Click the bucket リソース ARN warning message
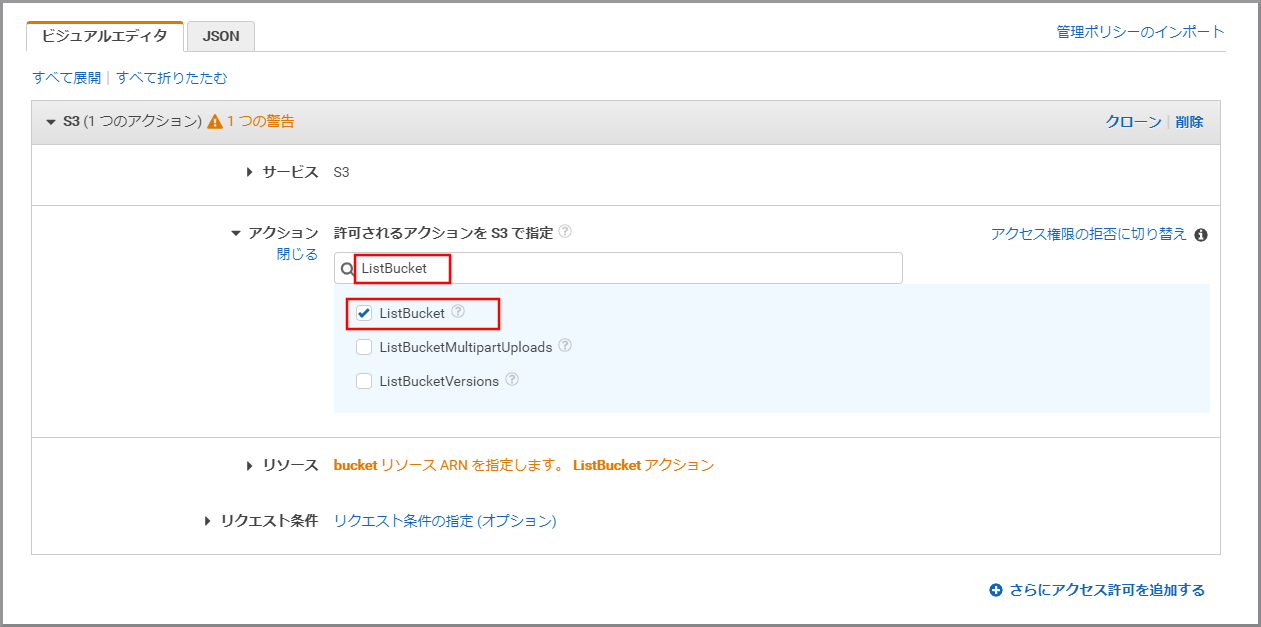Viewport: 1261px width, 627px height. [524, 465]
